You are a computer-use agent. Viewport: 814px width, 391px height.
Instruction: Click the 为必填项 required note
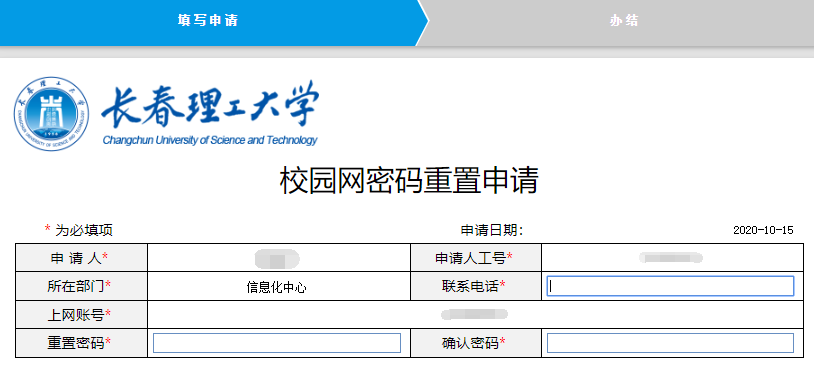pyautogui.click(x=78, y=230)
